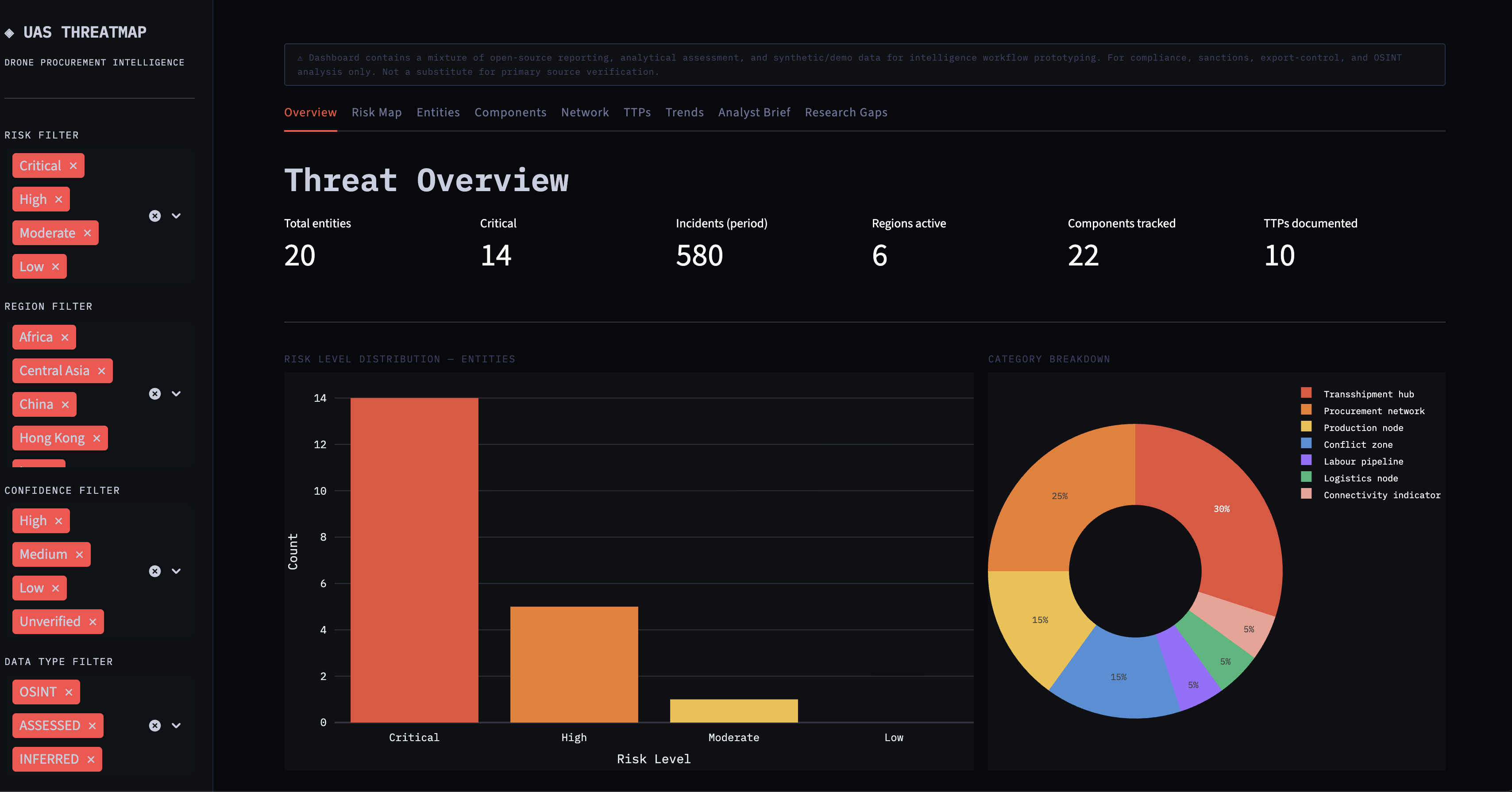Screen dimensions: 1512x792
Task: Toggle Labour pipeline legend swatch
Action: (x=1307, y=461)
